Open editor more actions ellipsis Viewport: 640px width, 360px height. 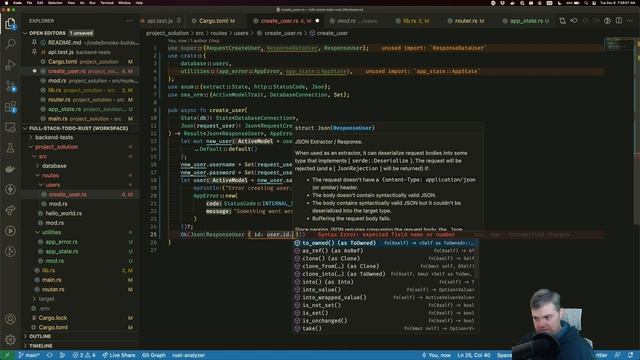(x=630, y=21)
